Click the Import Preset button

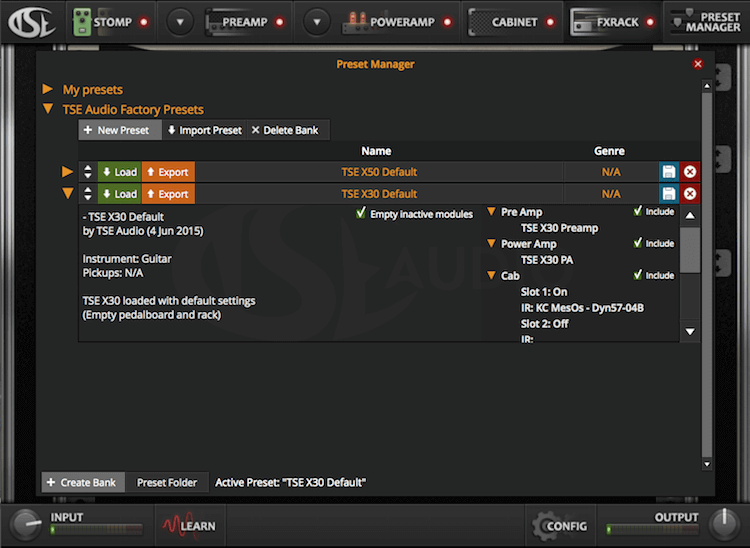(205, 130)
